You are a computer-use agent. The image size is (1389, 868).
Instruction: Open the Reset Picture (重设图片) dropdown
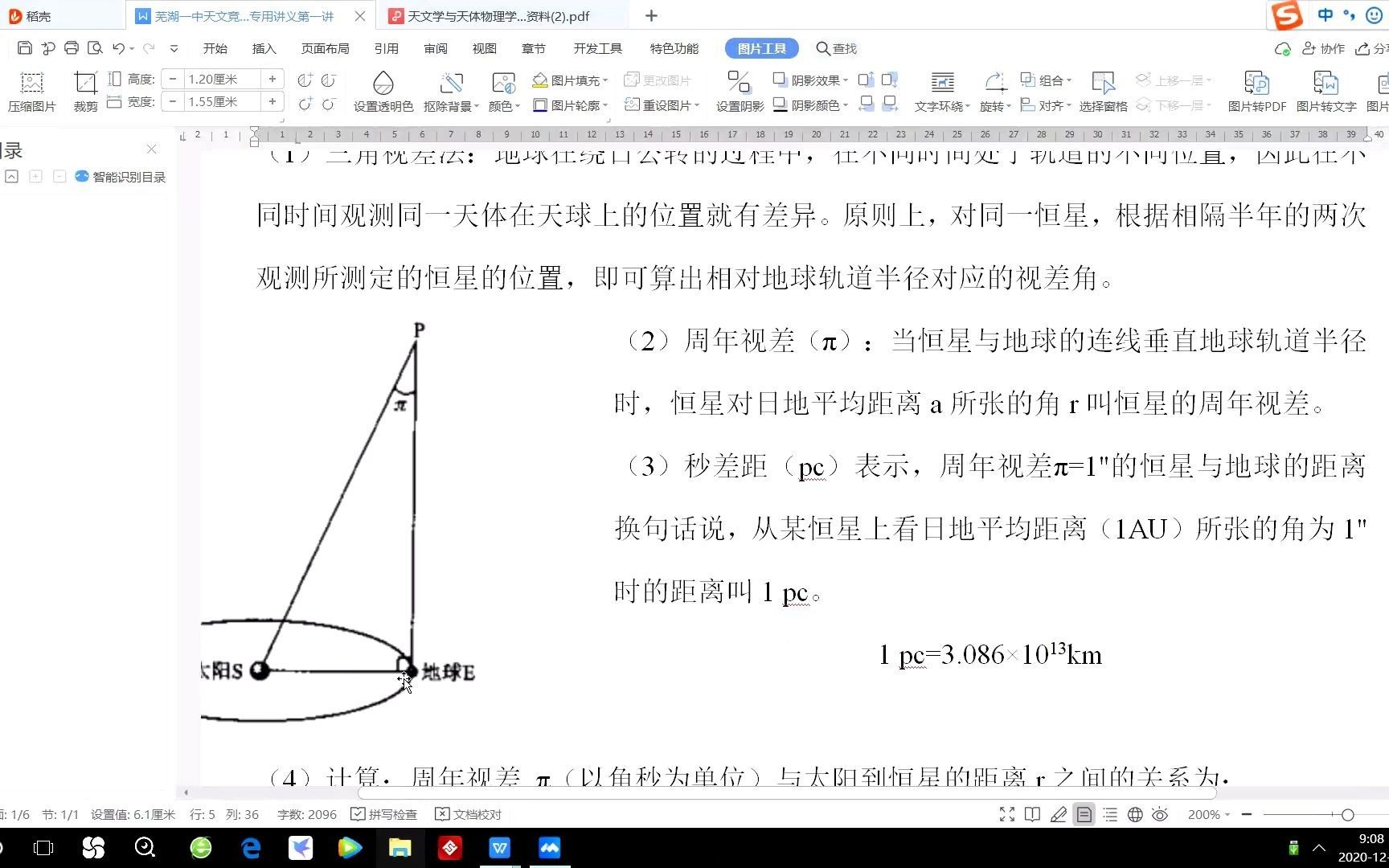pyautogui.click(x=662, y=105)
